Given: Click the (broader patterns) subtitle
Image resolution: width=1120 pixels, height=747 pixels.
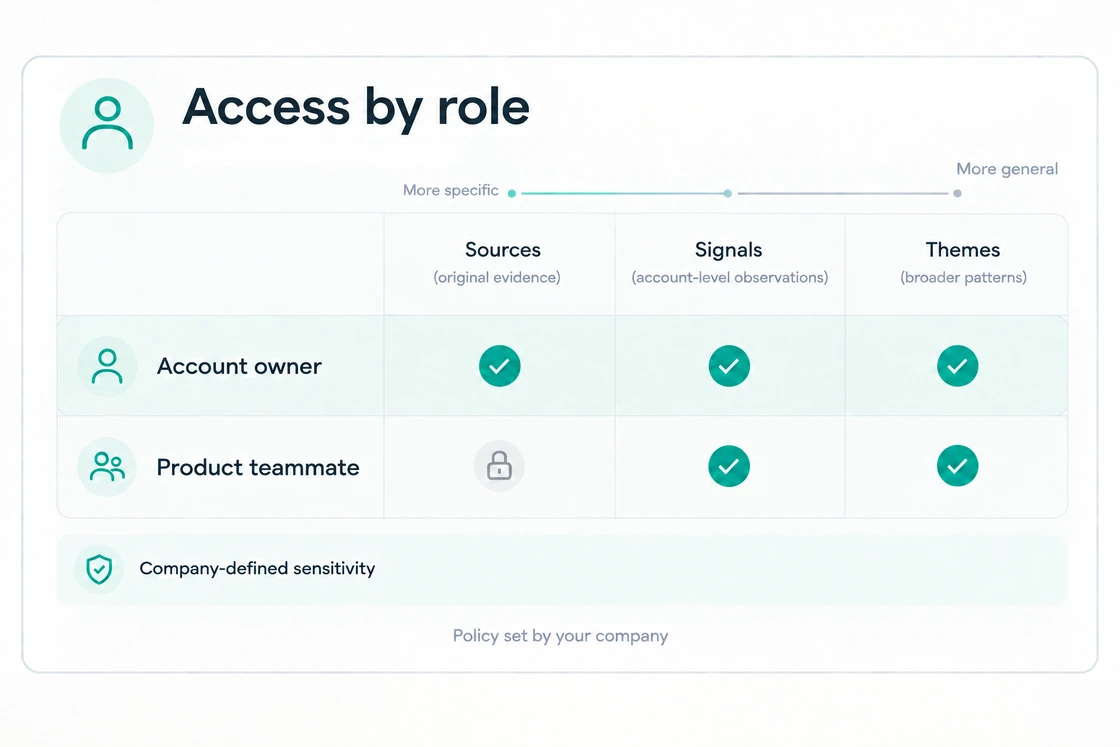Looking at the screenshot, I should (964, 277).
